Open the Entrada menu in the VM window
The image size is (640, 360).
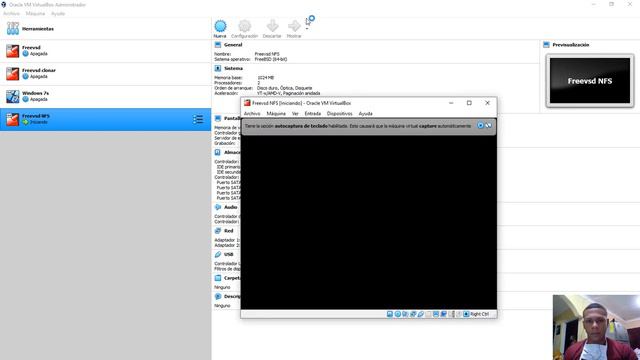coord(313,113)
